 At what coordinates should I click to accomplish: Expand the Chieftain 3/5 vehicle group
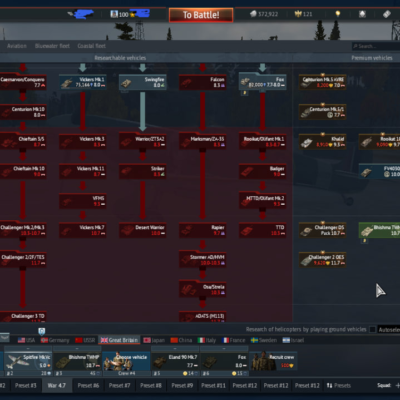[23, 142]
